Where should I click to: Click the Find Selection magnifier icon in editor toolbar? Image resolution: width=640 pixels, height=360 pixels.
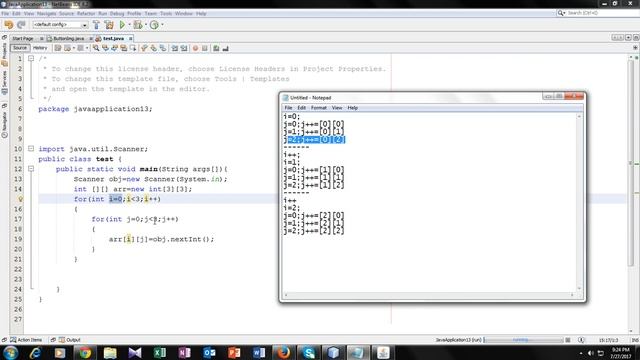pyautogui.click(x=96, y=48)
